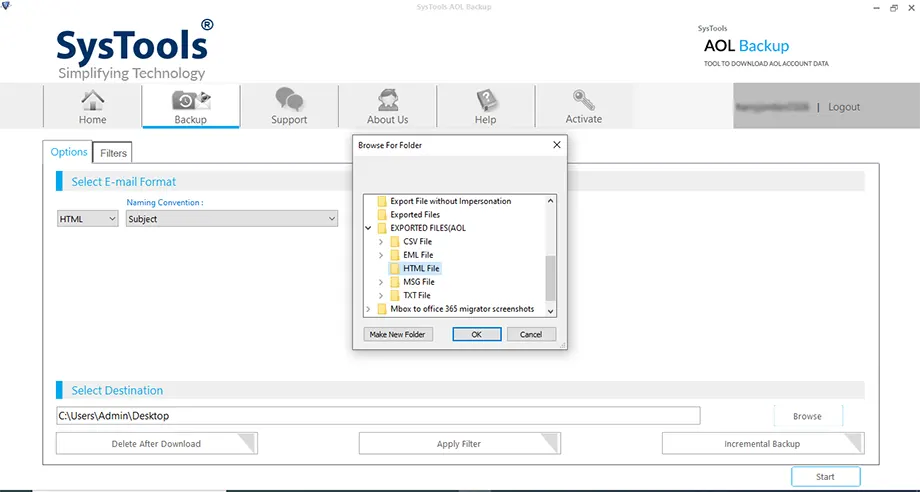Select the HTML File folder icon

[x=395, y=269]
